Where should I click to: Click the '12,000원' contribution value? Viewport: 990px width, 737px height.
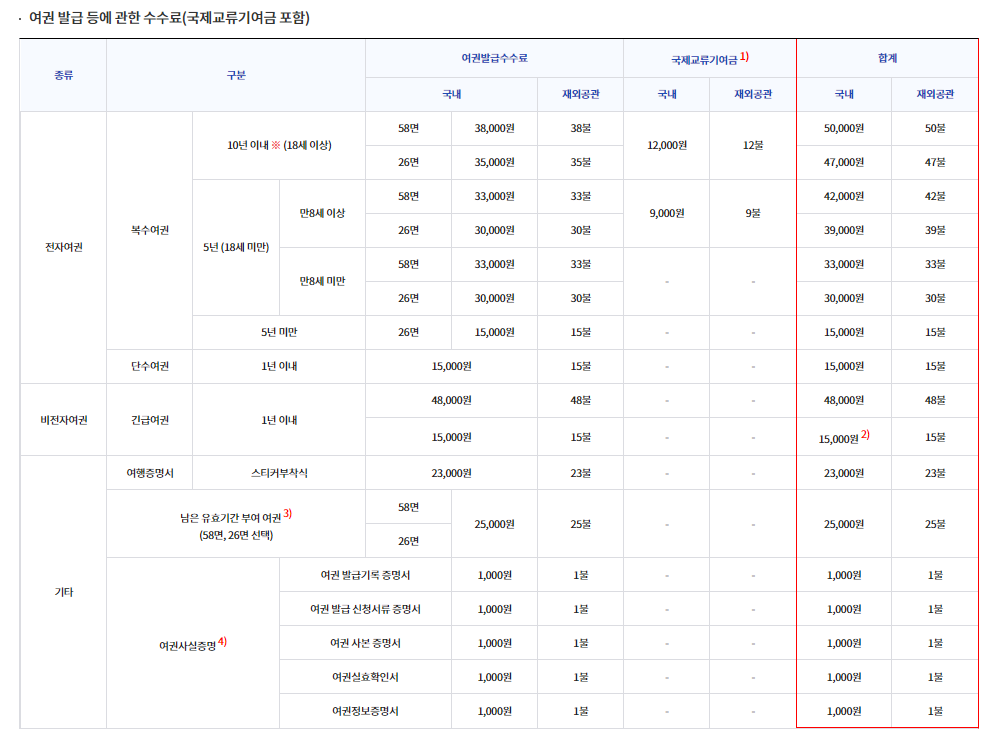[667, 145]
